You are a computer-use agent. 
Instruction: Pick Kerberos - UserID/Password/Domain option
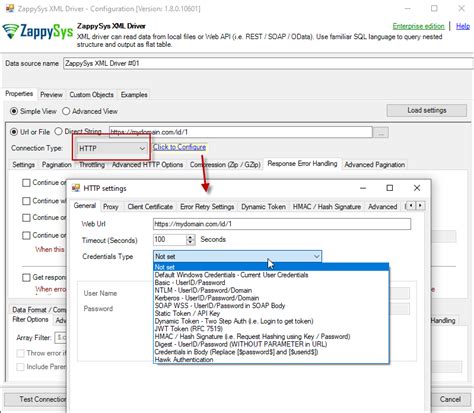pos(271,298)
